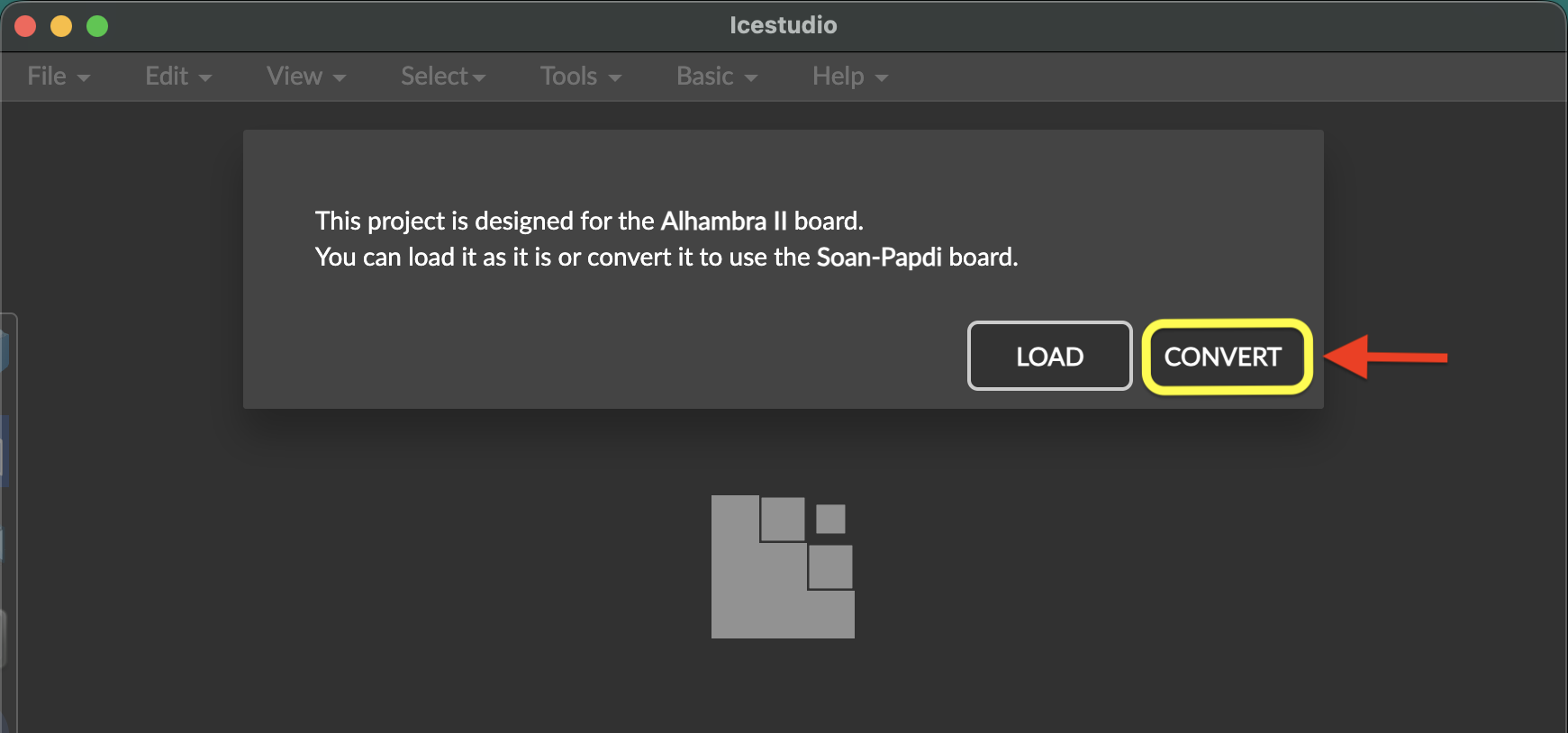Image resolution: width=1568 pixels, height=733 pixels.
Task: Click the red close window button
Action: coord(25,26)
